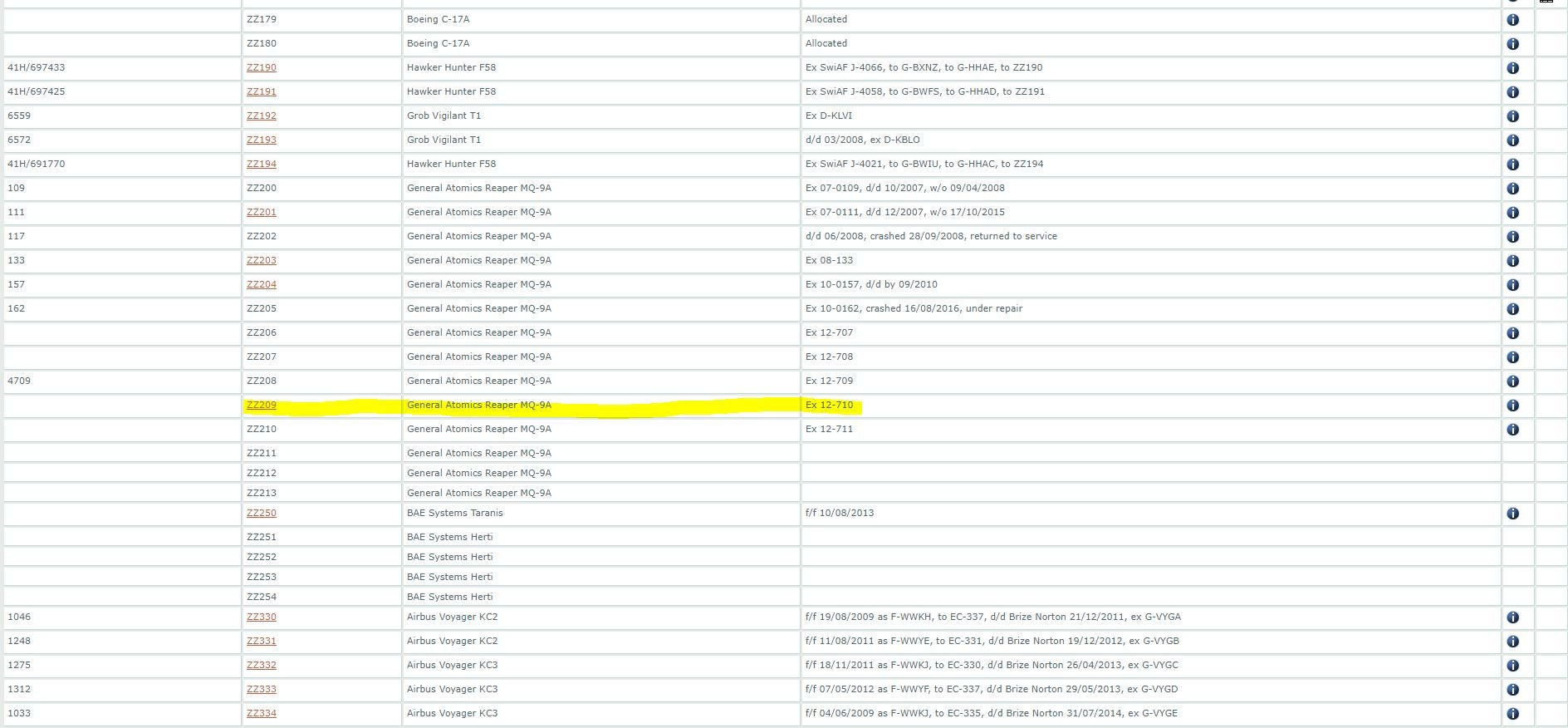
Task: Open the ZZ190 serial link
Action: (262, 67)
